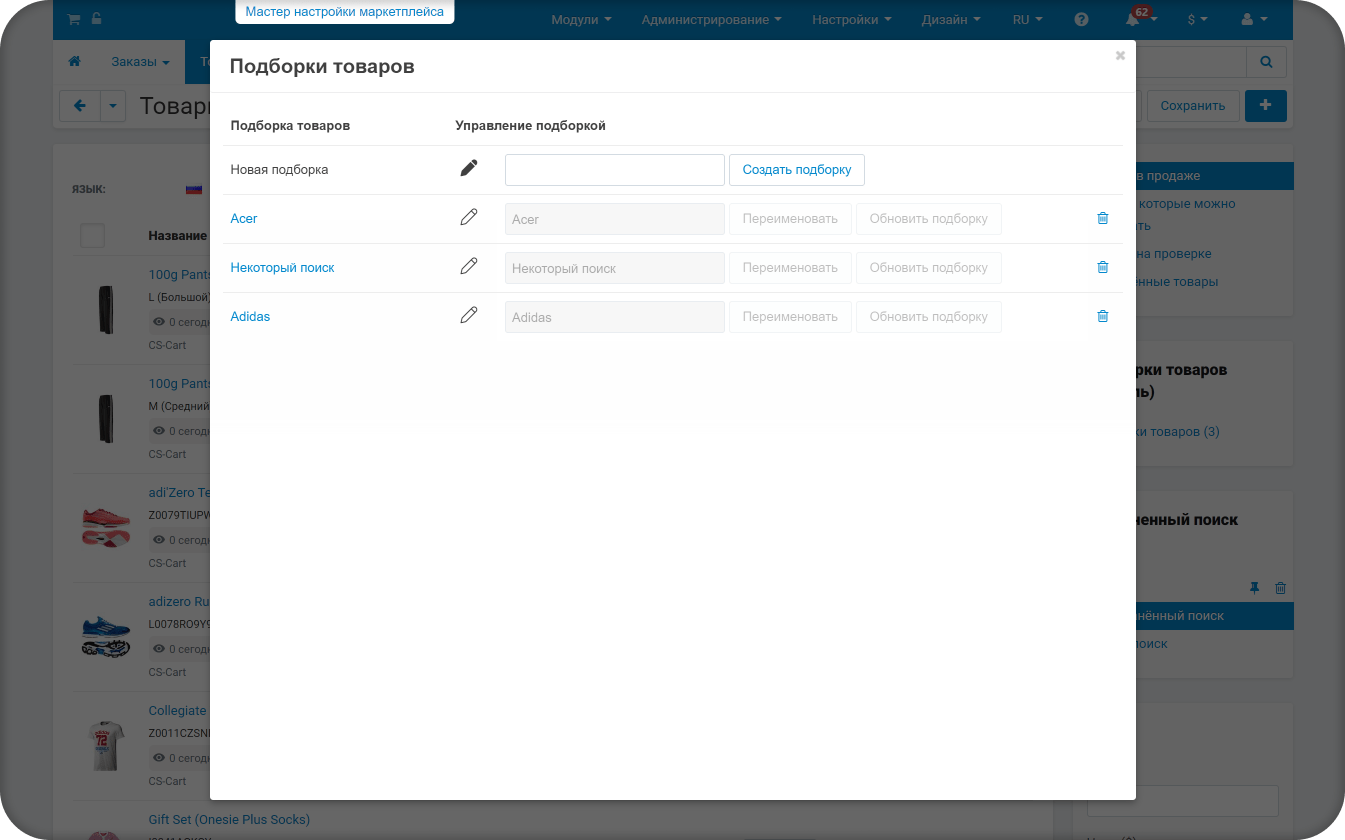Click the Сохранить button
Viewport: 1345px width, 840px height.
point(1192,106)
